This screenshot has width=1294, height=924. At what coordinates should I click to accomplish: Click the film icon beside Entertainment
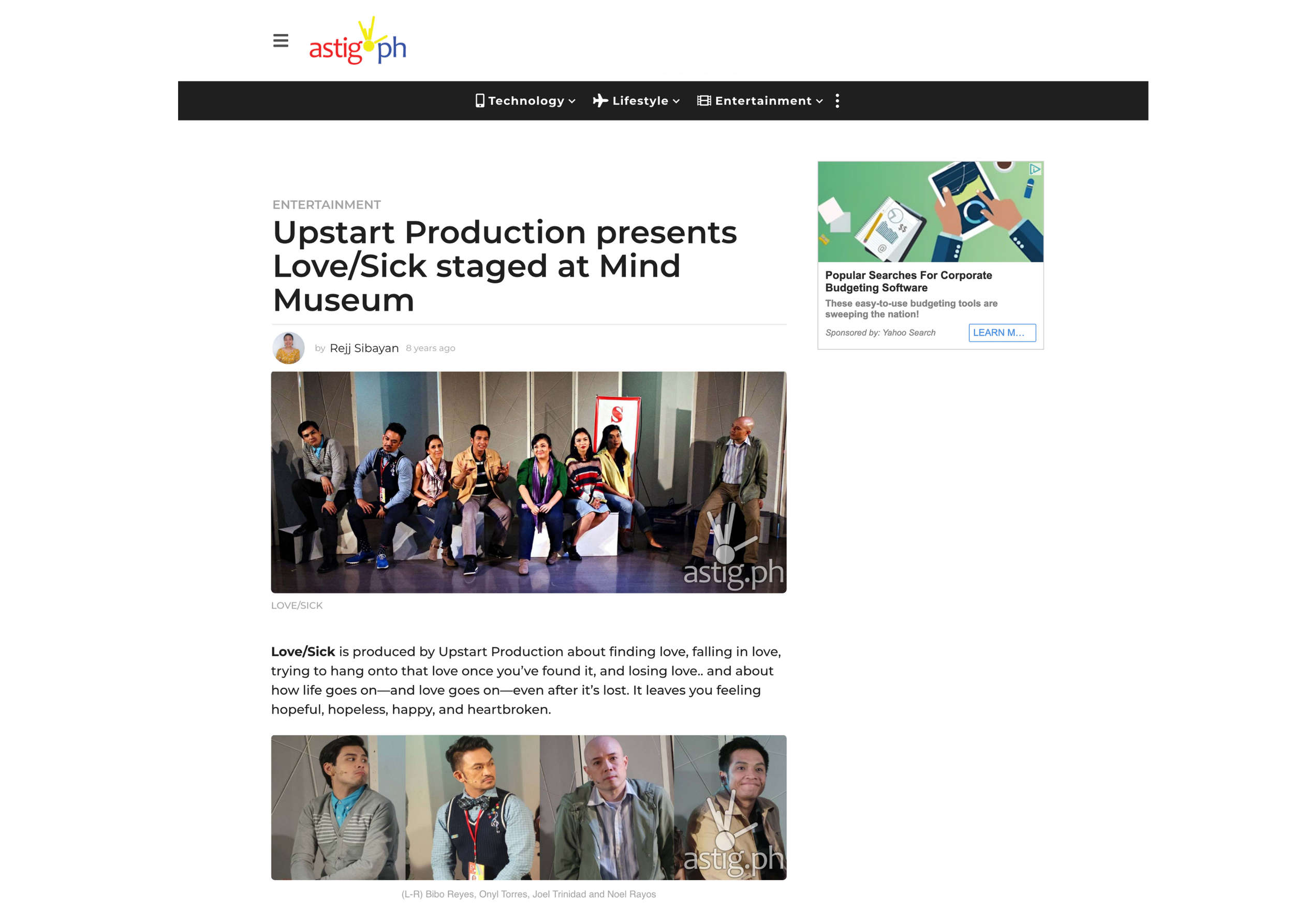click(703, 101)
